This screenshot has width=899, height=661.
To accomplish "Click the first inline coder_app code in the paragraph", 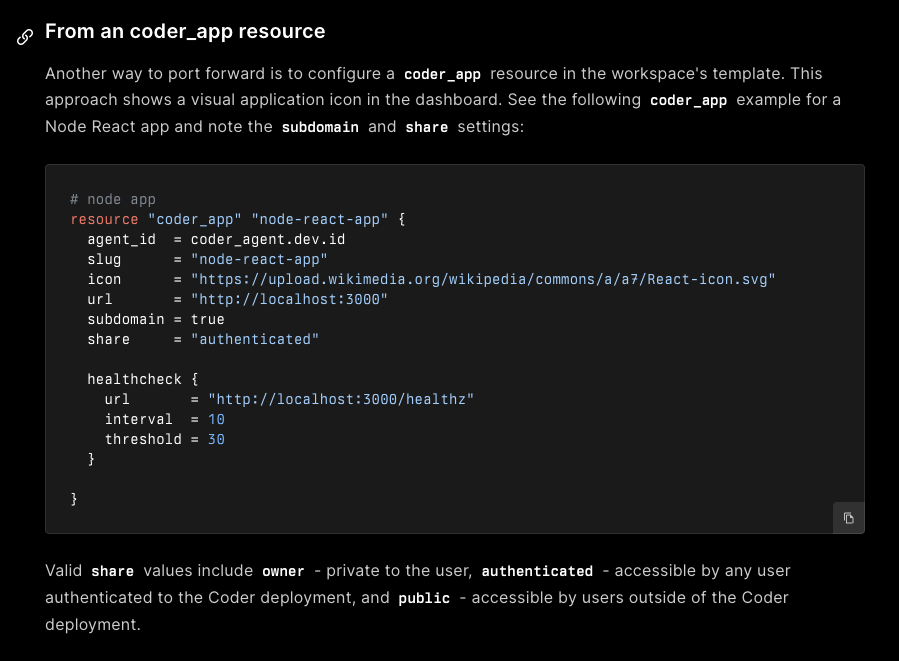I will [x=442, y=74].
